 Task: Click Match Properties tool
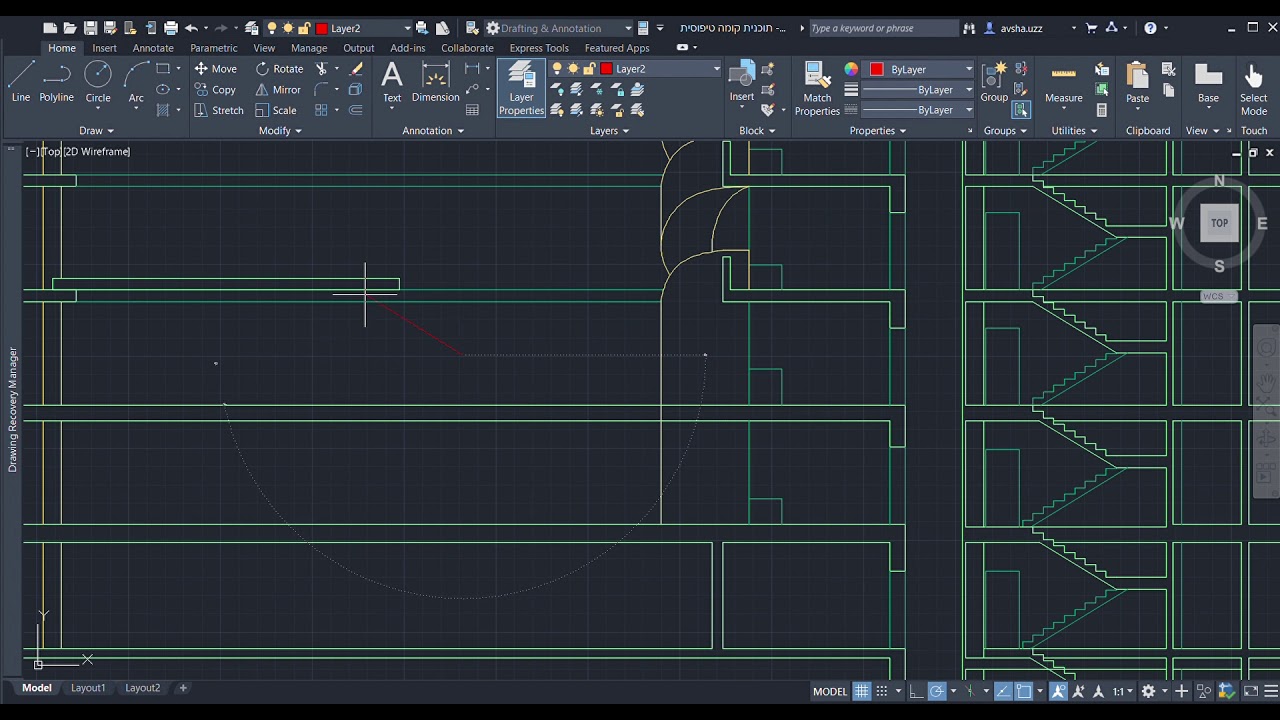click(817, 88)
